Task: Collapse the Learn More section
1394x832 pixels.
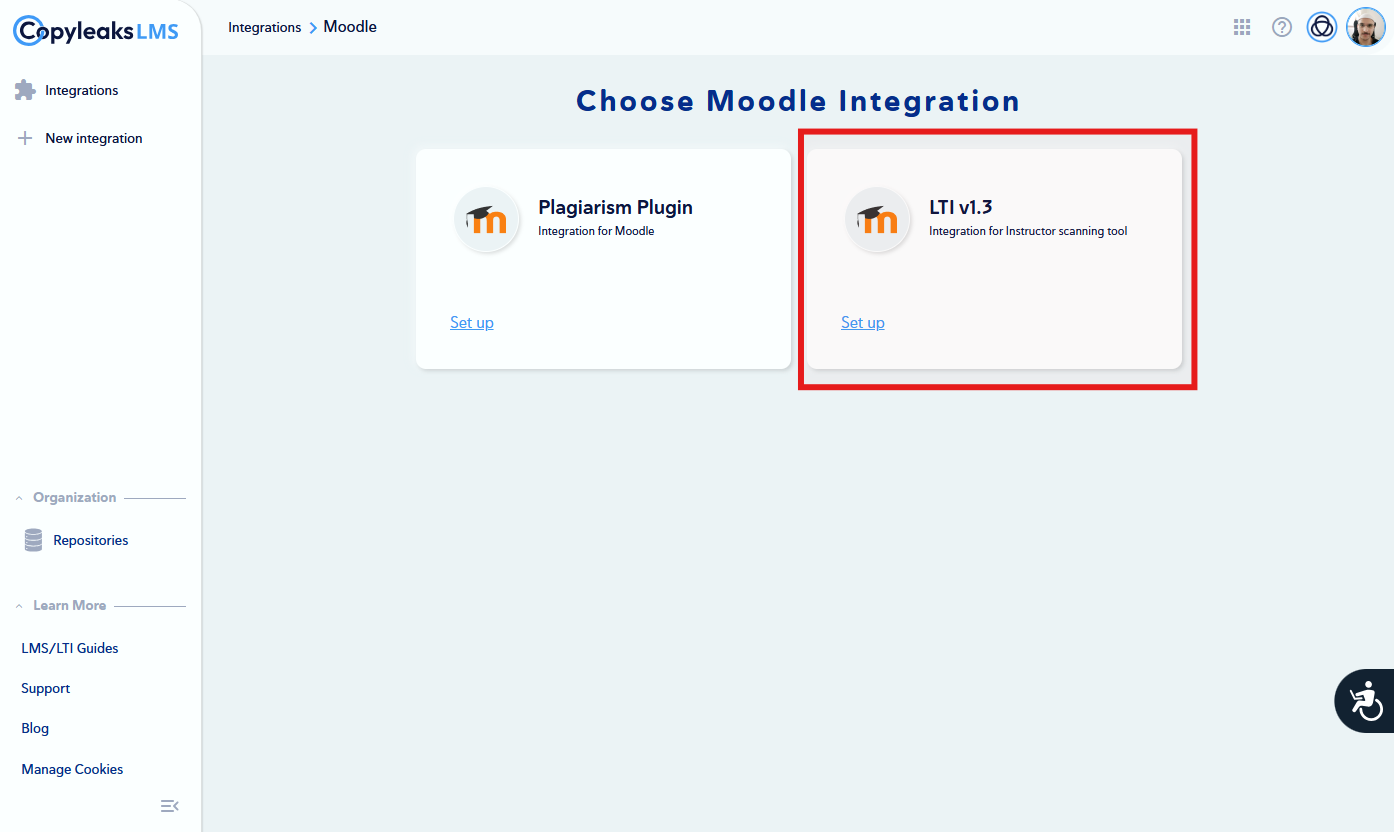Action: 19,606
